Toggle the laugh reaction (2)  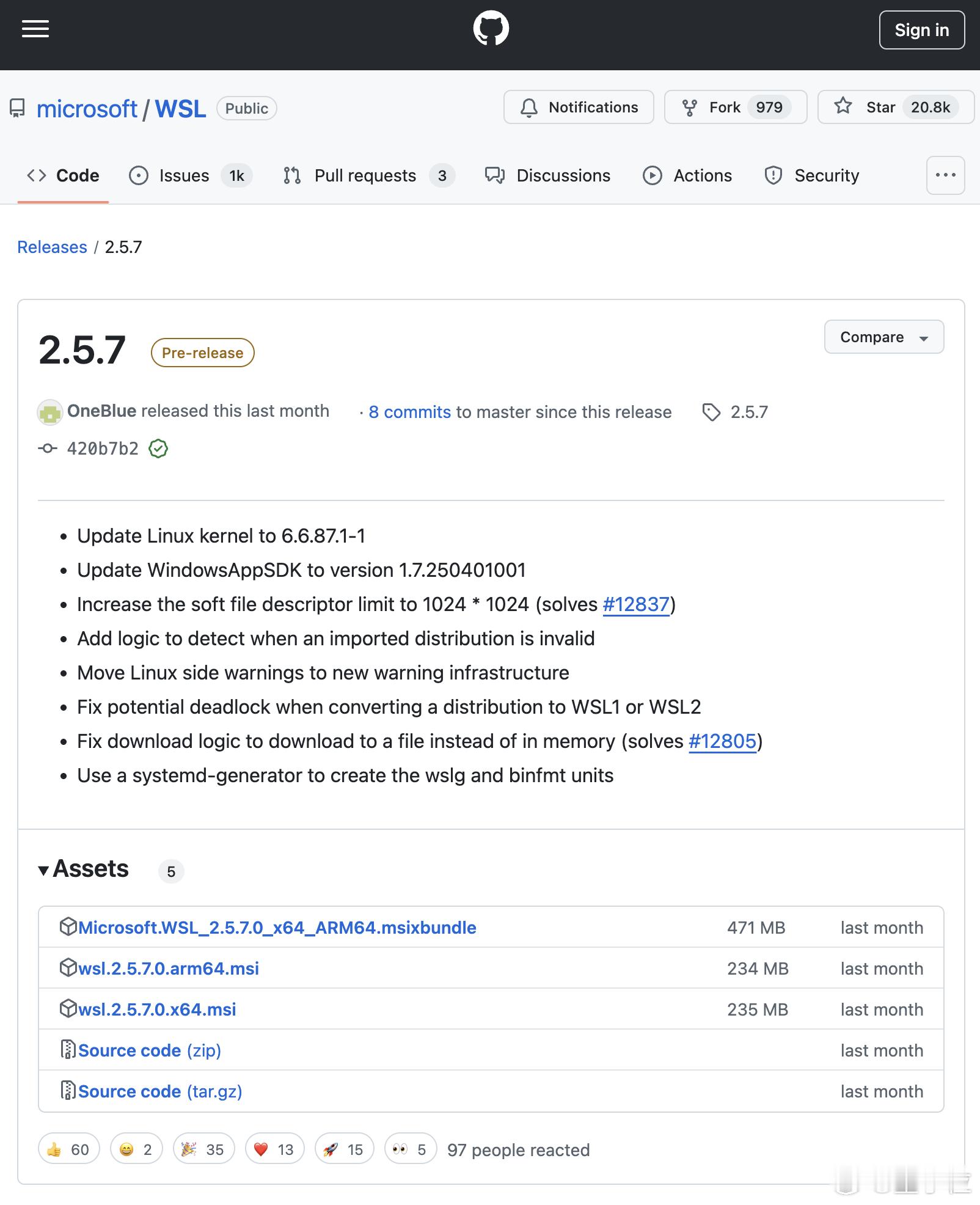(x=136, y=1149)
